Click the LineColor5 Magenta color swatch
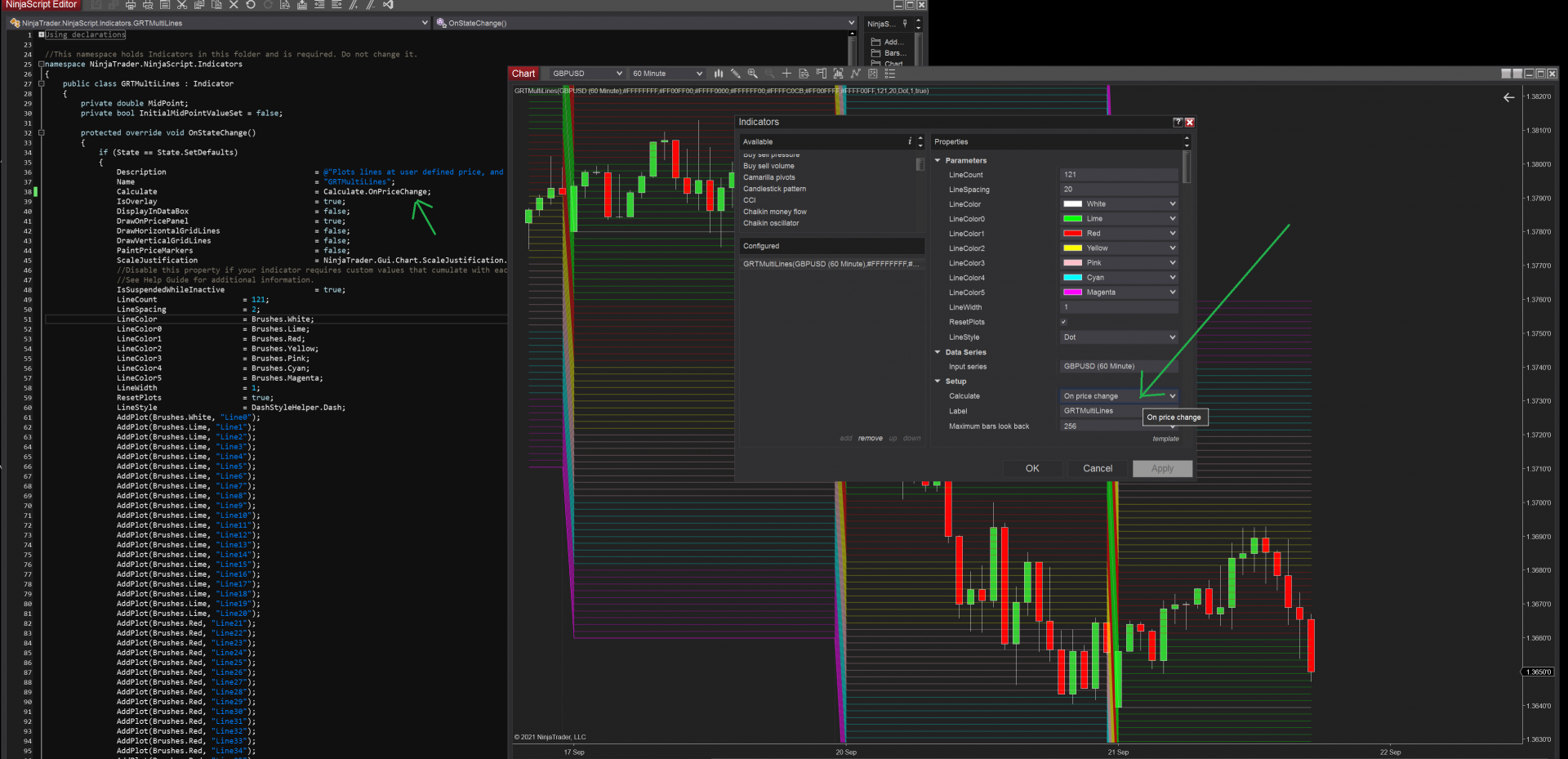Viewport: 1568px width, 759px height. pos(1072,292)
